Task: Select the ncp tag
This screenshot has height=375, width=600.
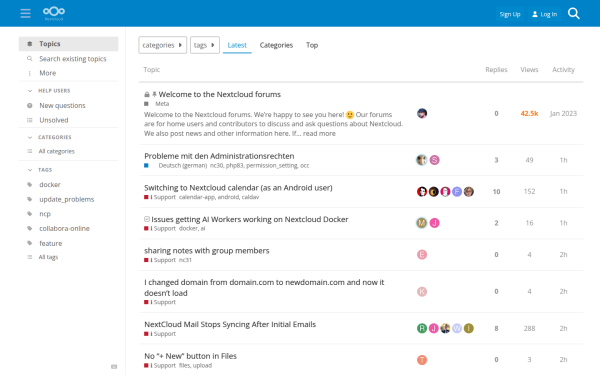Action: point(68,214)
